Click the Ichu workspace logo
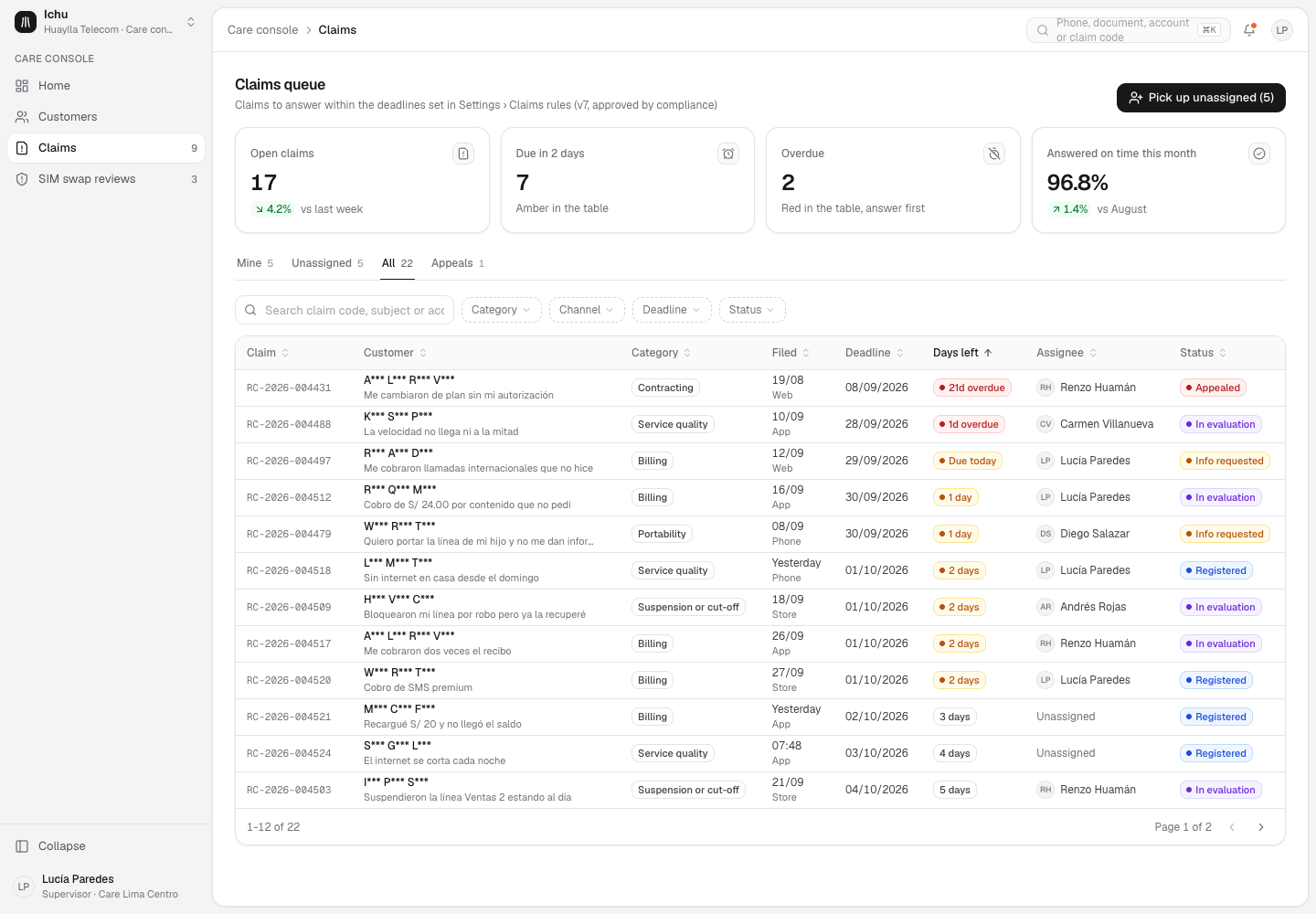This screenshot has height=914, width=1316. tap(26, 22)
